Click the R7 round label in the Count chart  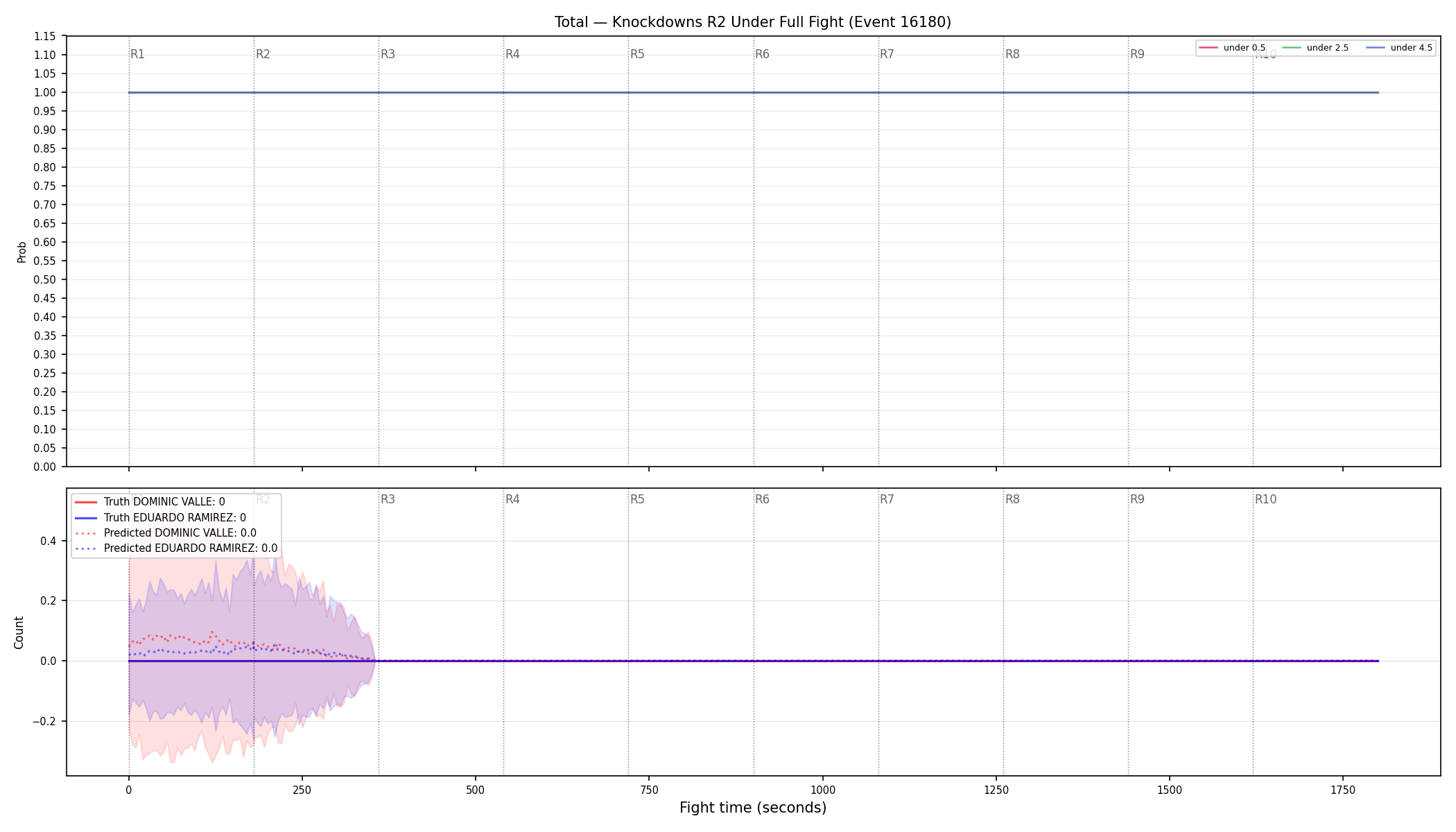887,499
